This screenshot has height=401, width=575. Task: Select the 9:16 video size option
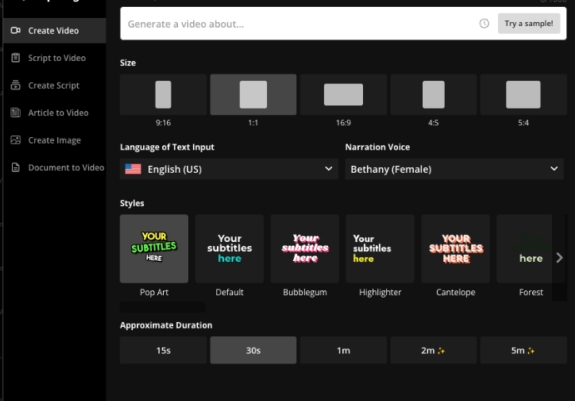[163, 95]
